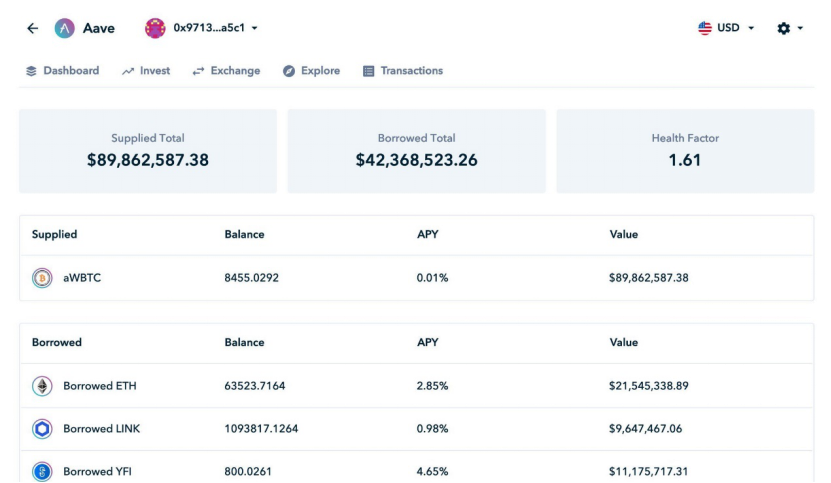The width and height of the screenshot is (831, 483).
Task: Open the Exchange tab
Action: [226, 71]
